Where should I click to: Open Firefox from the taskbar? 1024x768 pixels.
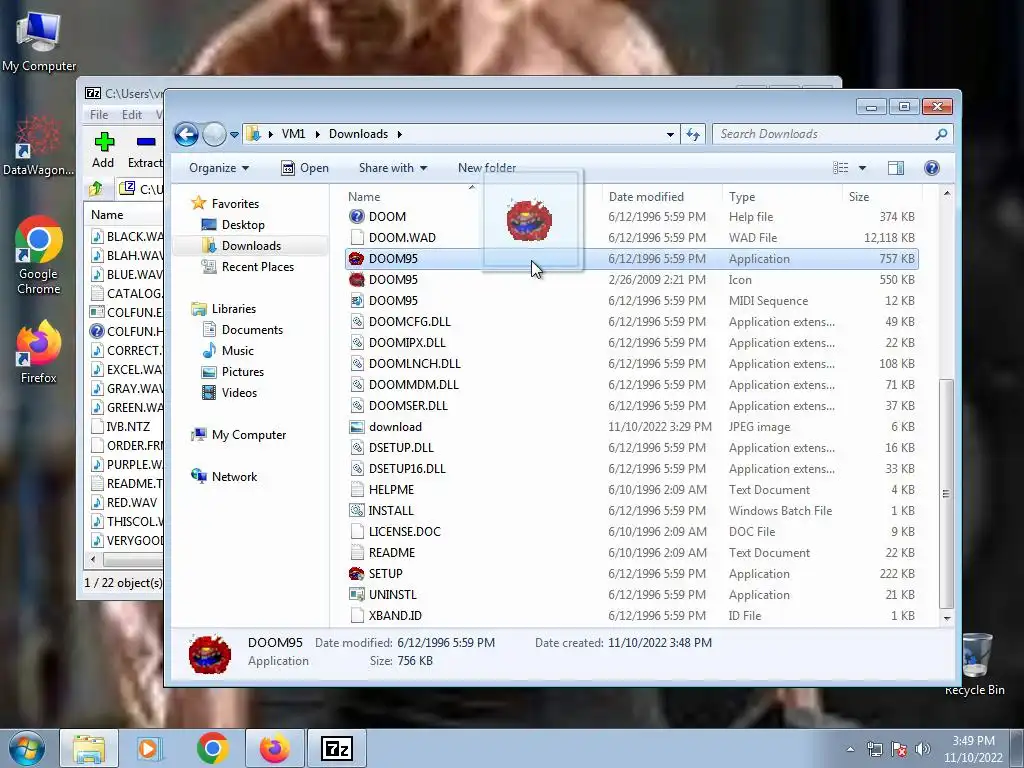274,748
